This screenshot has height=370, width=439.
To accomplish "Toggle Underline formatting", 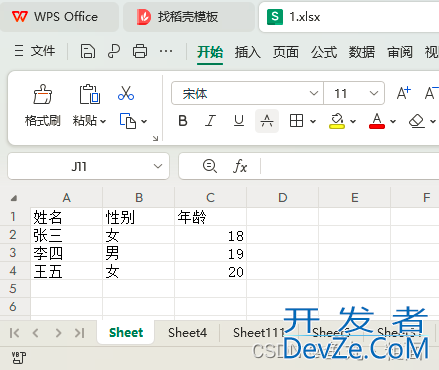I will coord(239,121).
